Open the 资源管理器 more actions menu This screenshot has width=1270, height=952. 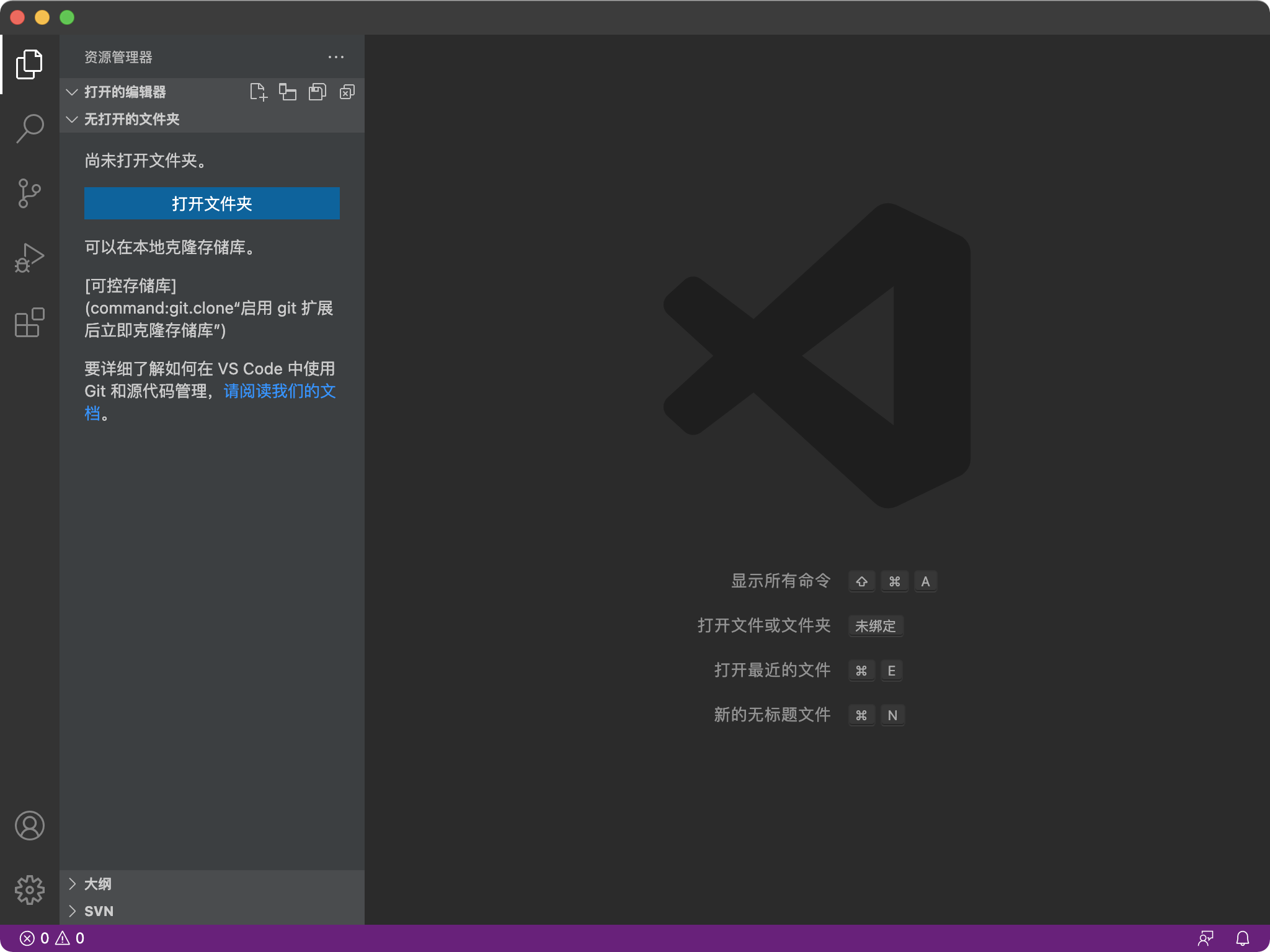click(335, 56)
